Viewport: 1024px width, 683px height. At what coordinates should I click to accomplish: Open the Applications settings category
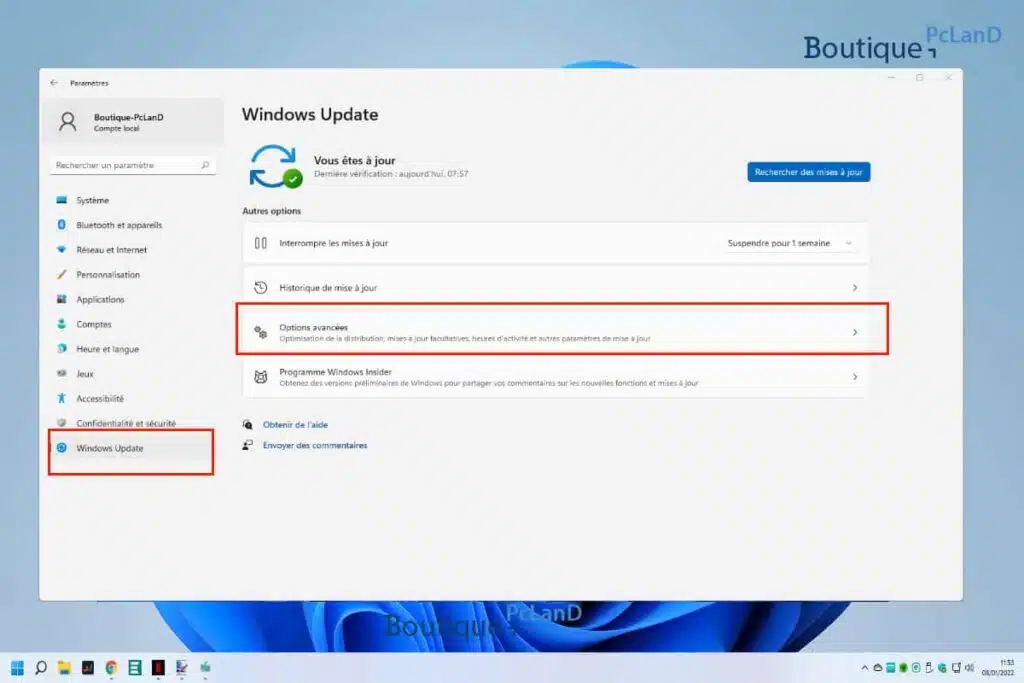click(x=133, y=300)
